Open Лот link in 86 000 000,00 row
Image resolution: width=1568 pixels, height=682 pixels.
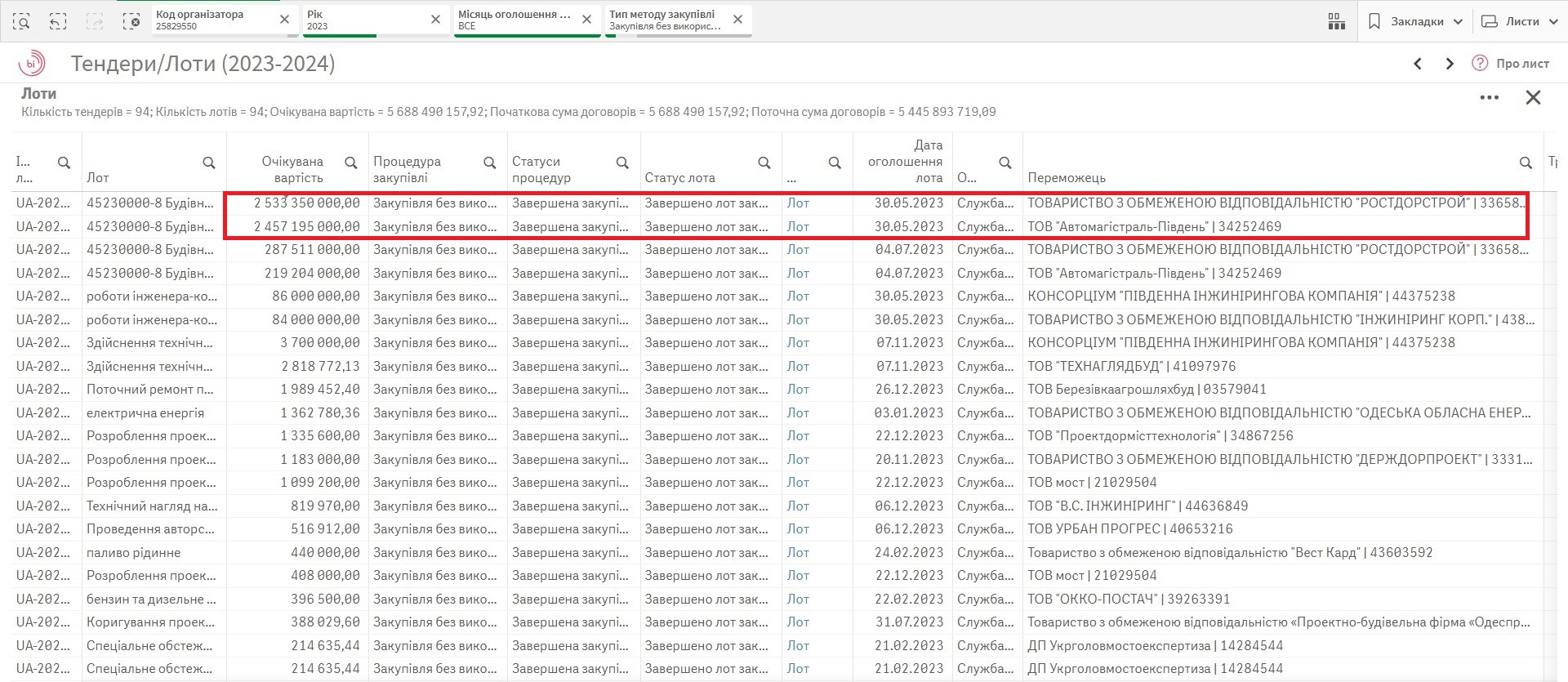coord(798,296)
